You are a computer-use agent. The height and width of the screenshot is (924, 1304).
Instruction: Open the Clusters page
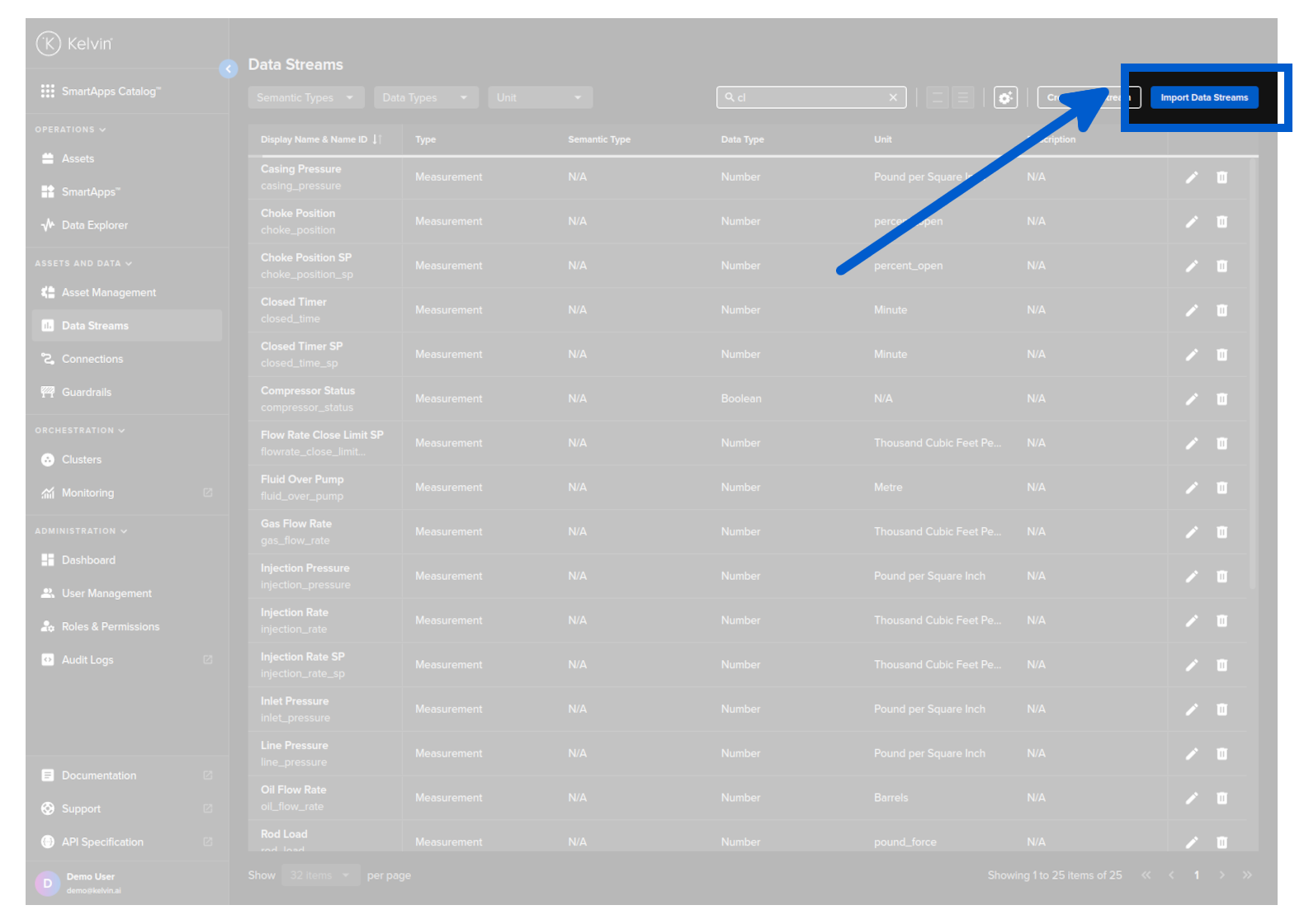pos(81,460)
